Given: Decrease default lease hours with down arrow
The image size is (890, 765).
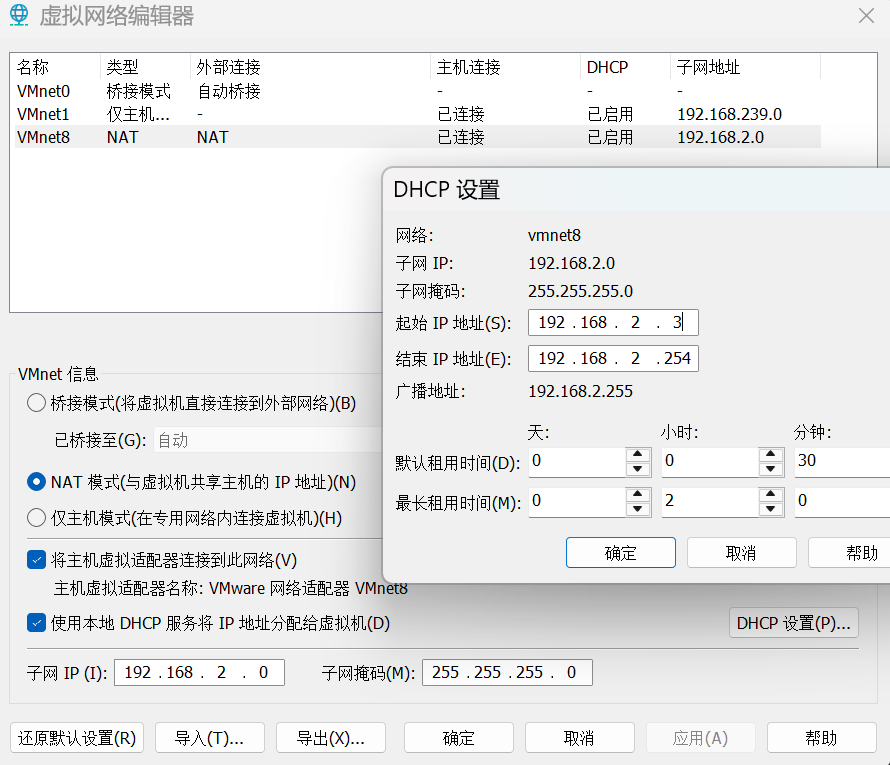Looking at the screenshot, I should 770,469.
